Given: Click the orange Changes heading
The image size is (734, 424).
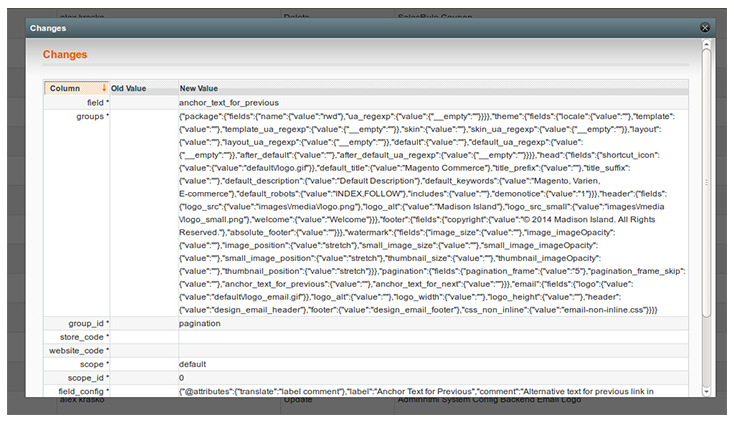Looking at the screenshot, I should click(65, 55).
